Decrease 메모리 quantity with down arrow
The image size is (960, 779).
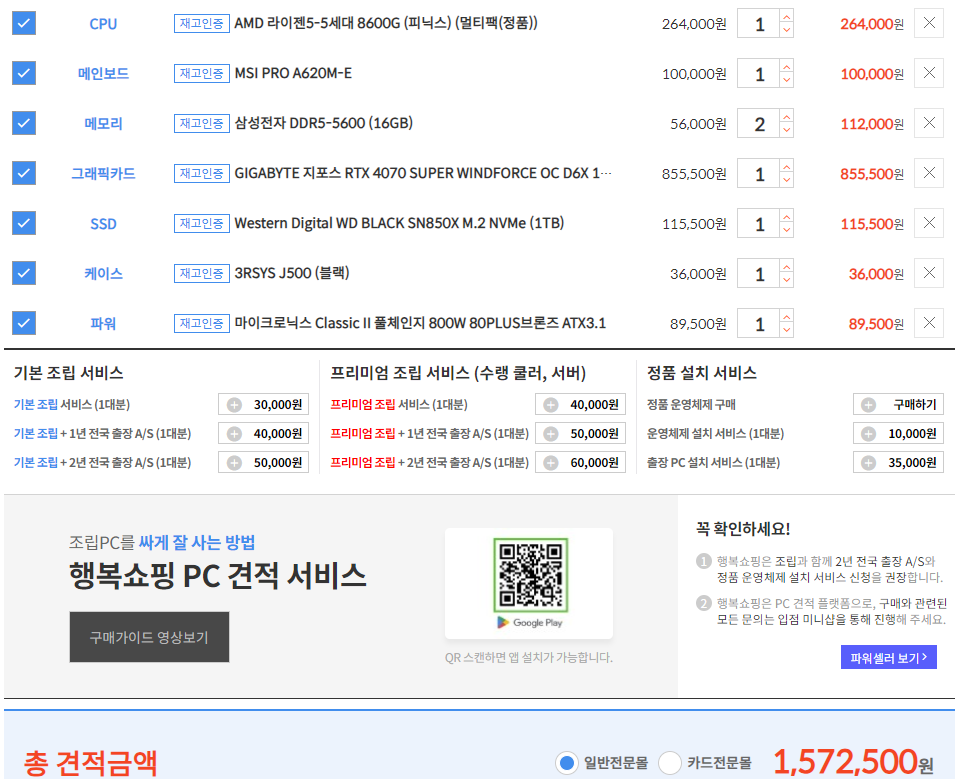pyautogui.click(x=787, y=130)
